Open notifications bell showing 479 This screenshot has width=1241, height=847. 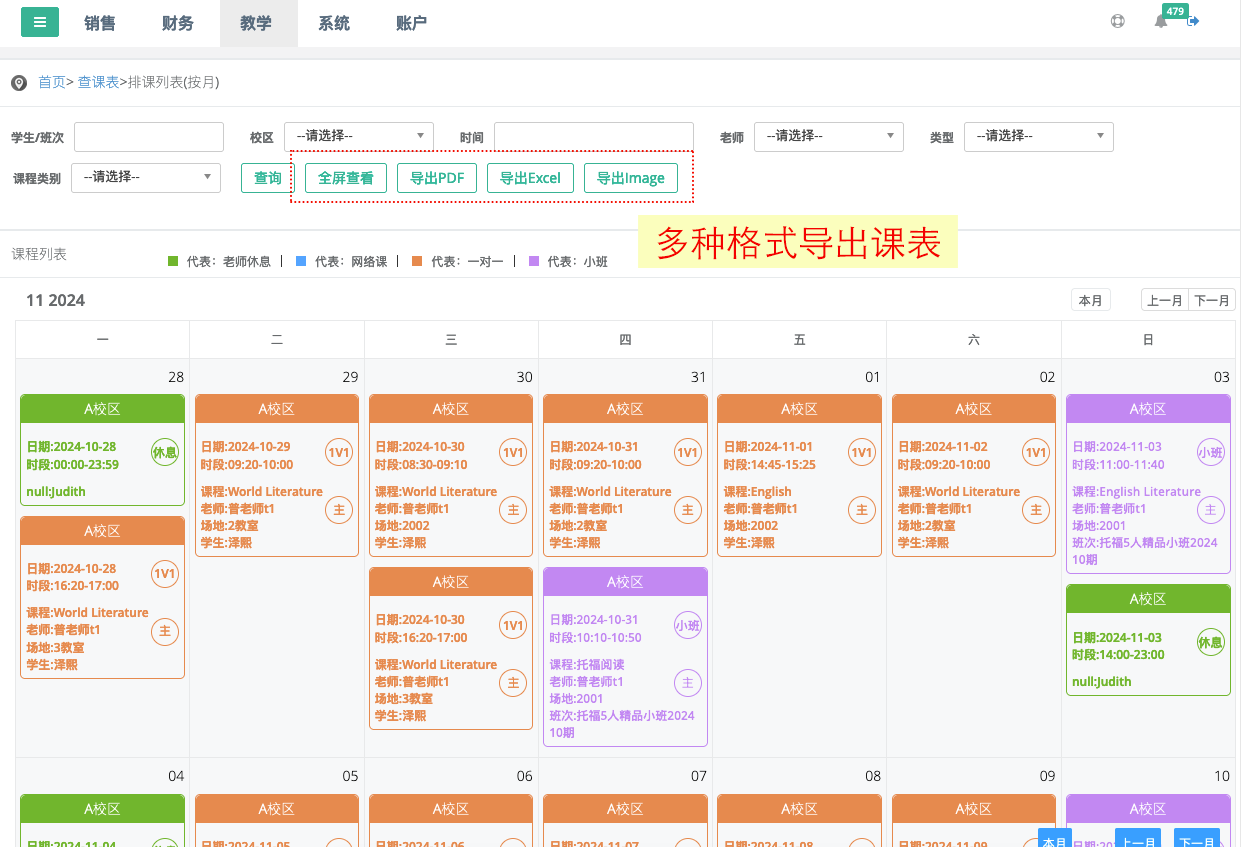[x=1161, y=21]
